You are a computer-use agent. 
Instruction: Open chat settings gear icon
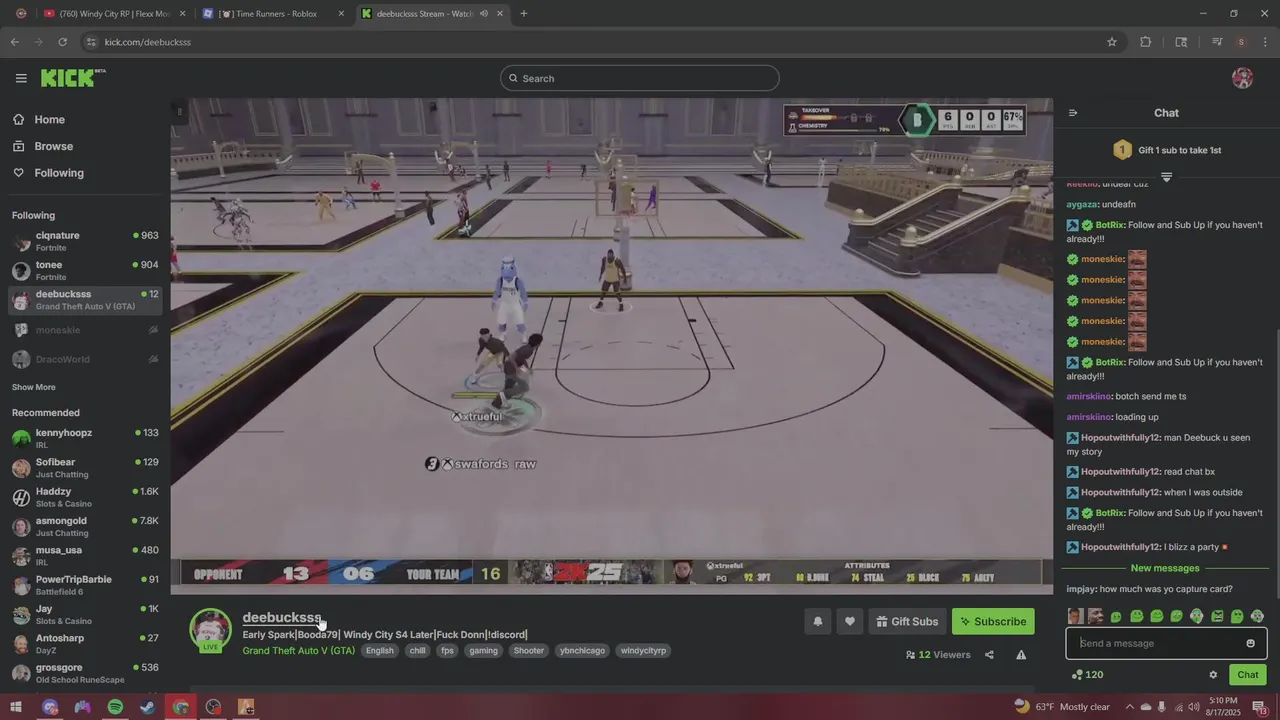coord(1213,675)
